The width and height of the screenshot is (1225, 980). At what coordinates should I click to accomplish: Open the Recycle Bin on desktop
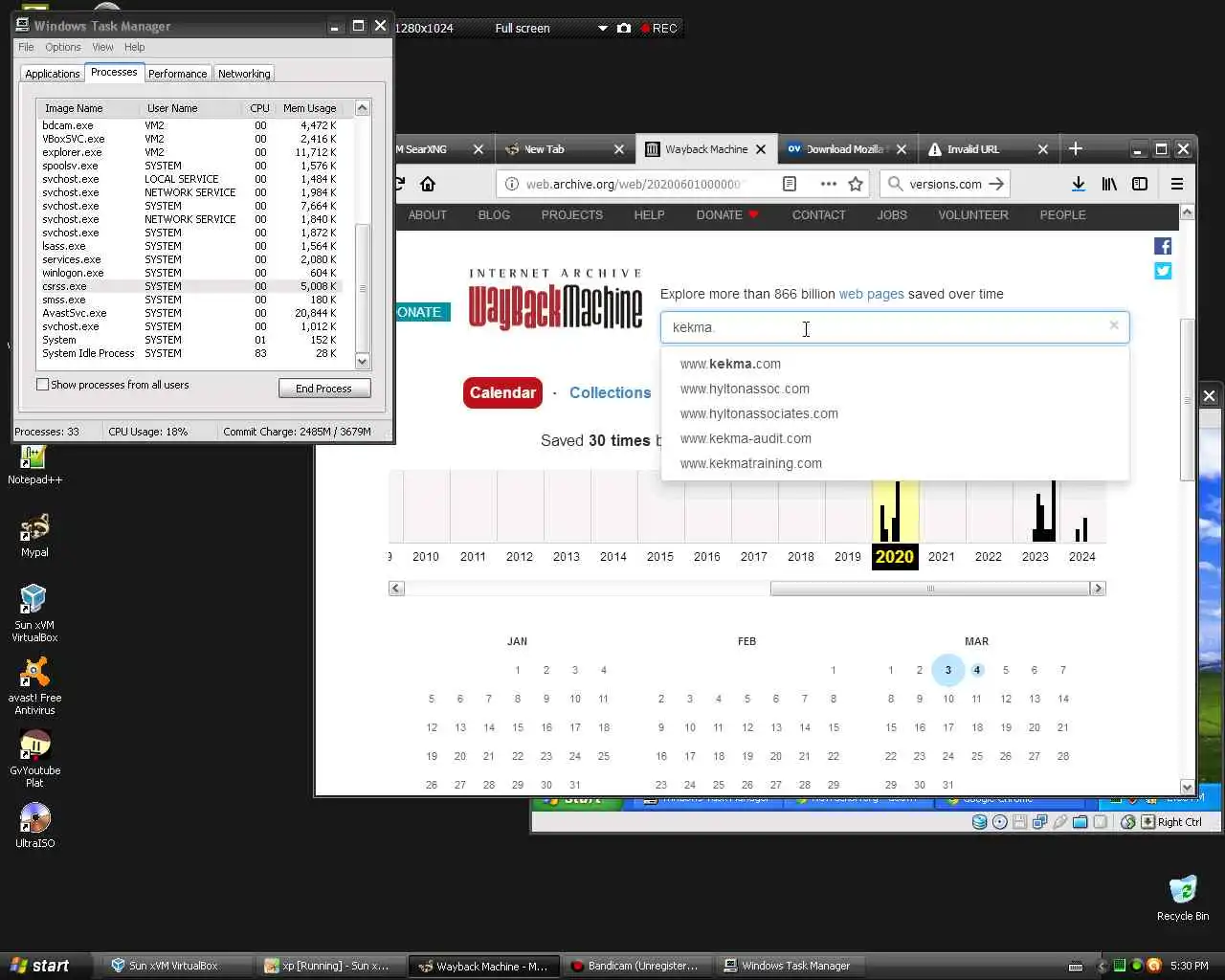1183,898
